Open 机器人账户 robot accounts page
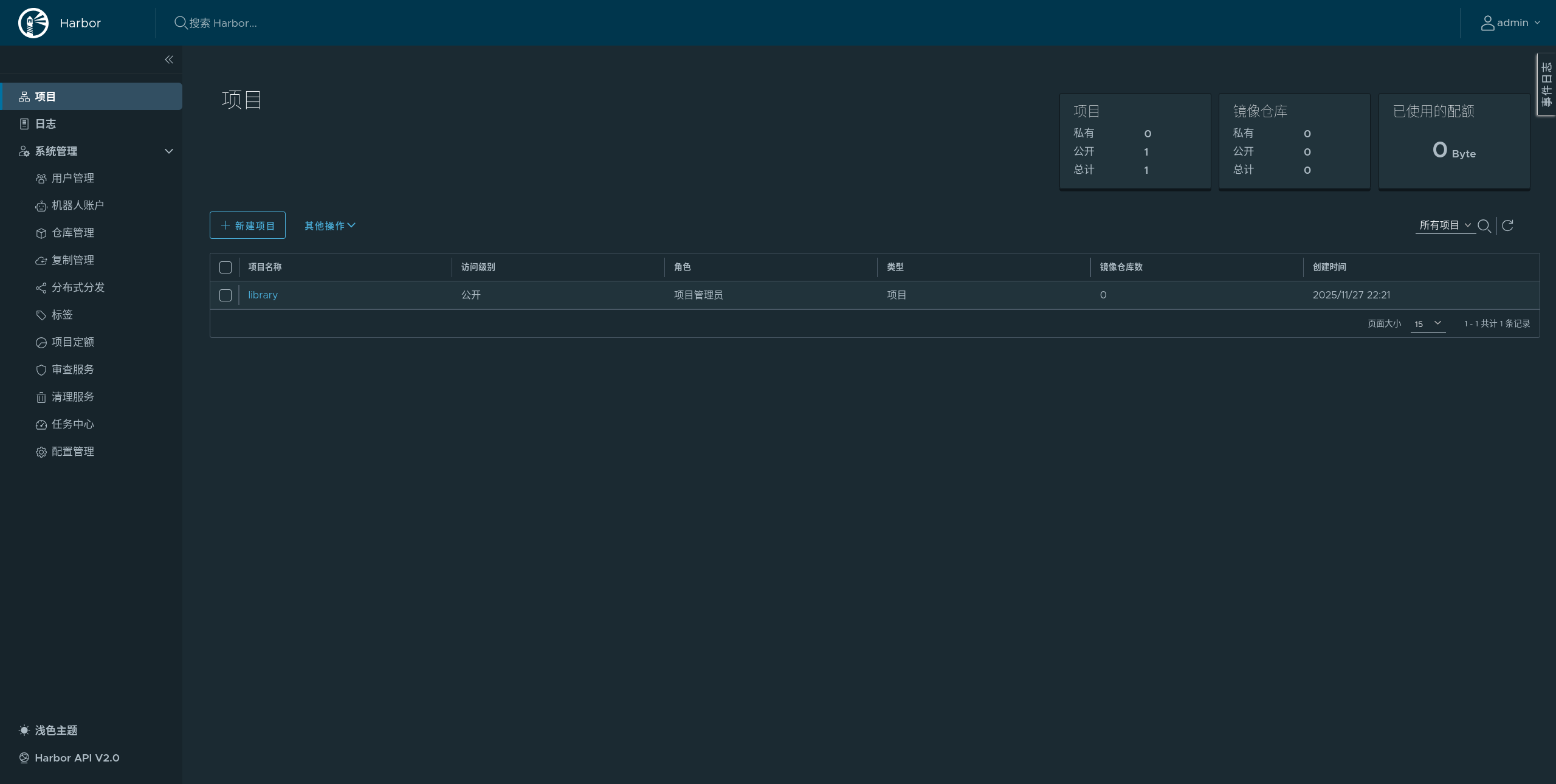Viewport: 1556px width, 784px height. point(77,205)
